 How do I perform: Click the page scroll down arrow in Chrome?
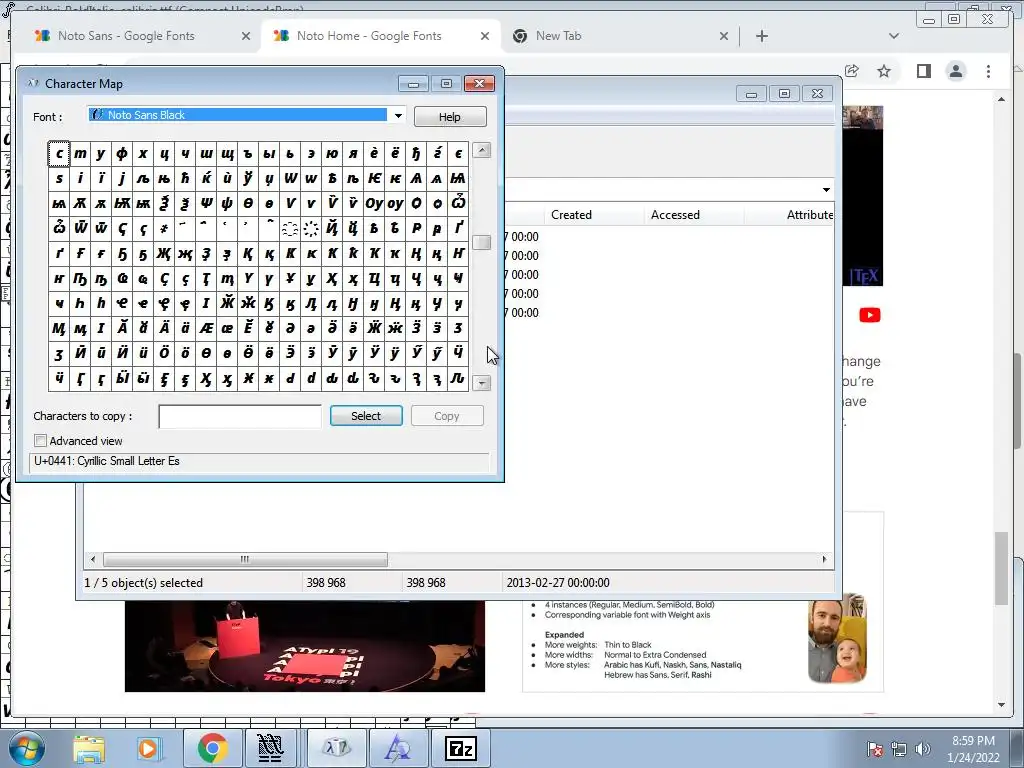coord(1001,705)
